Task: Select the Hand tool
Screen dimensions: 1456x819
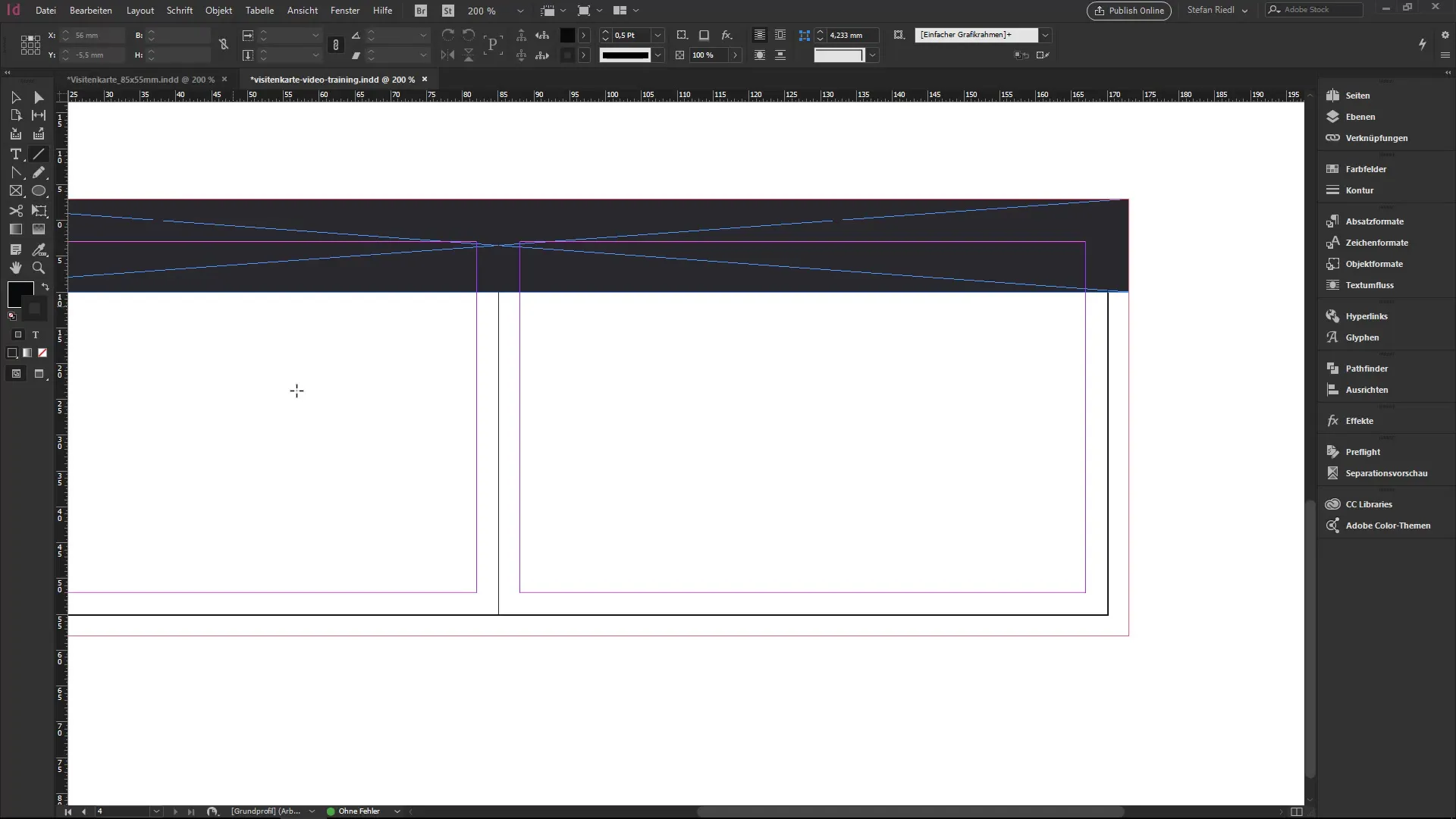Action: [x=16, y=268]
